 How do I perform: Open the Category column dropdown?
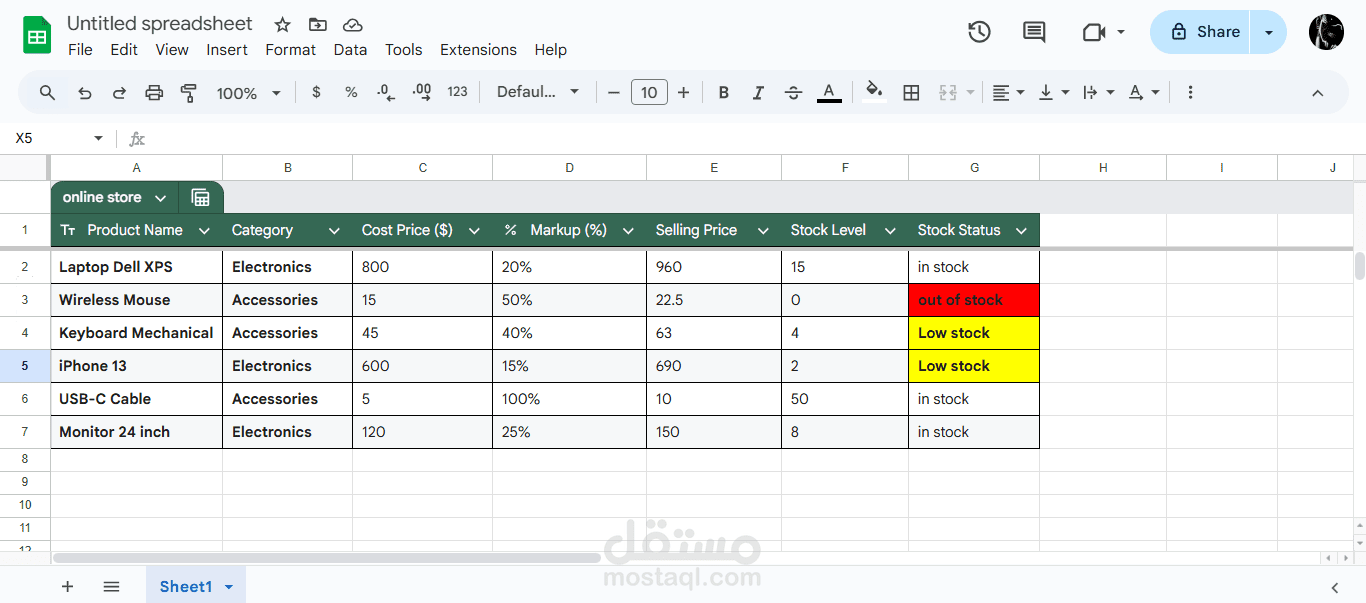334,231
